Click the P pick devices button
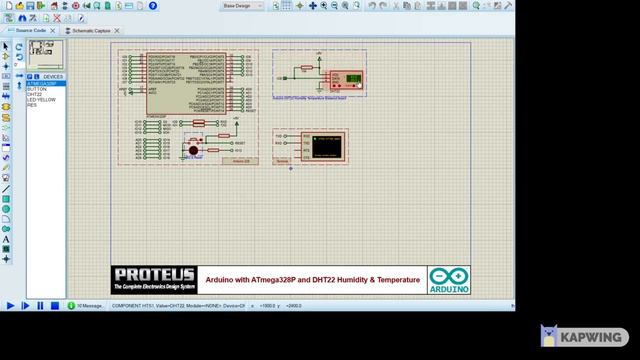Image resolution: width=640 pixels, height=360 pixels. coord(30,77)
